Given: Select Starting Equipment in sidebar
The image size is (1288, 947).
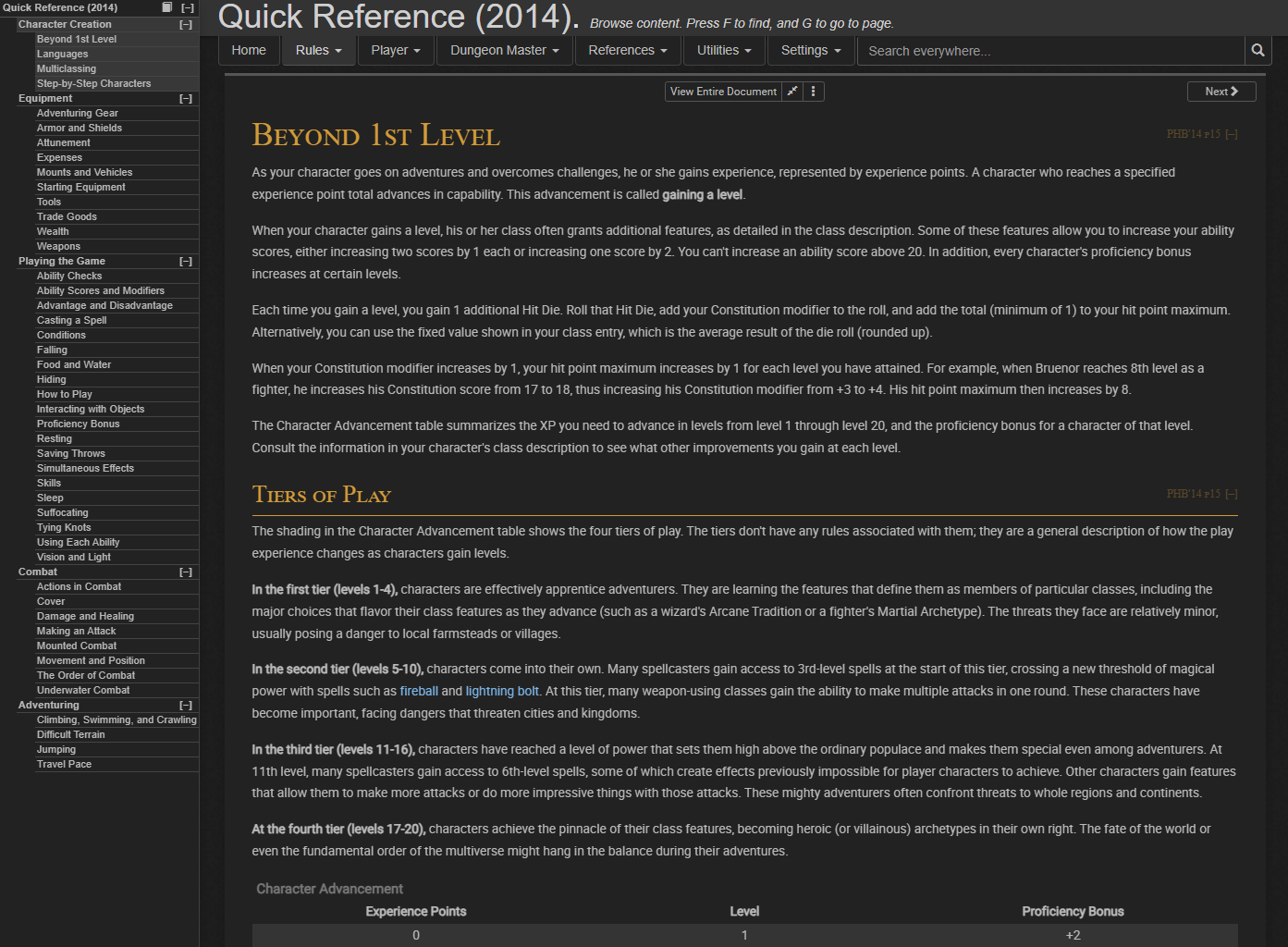Looking at the screenshot, I should pos(117,188).
